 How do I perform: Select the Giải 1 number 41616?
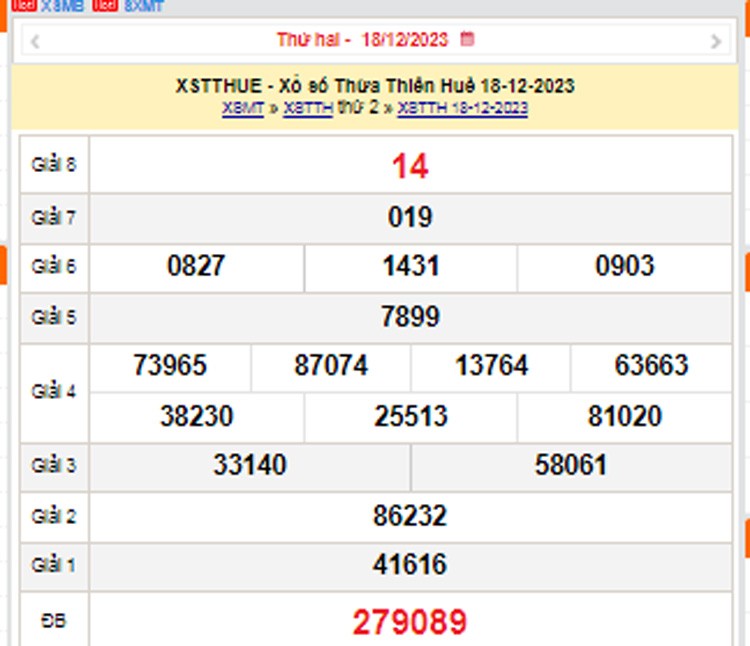click(410, 565)
